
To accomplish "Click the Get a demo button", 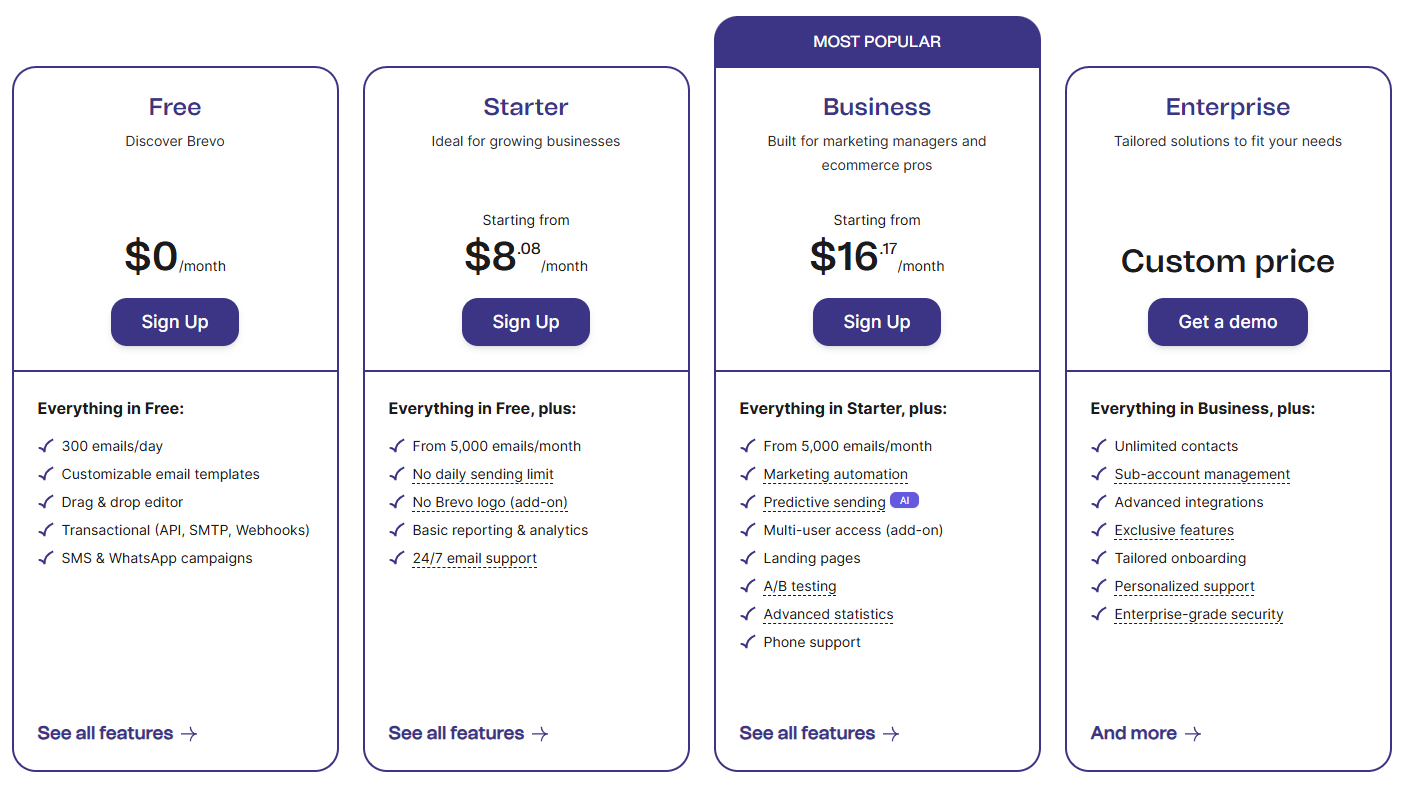I will pos(1227,322).
